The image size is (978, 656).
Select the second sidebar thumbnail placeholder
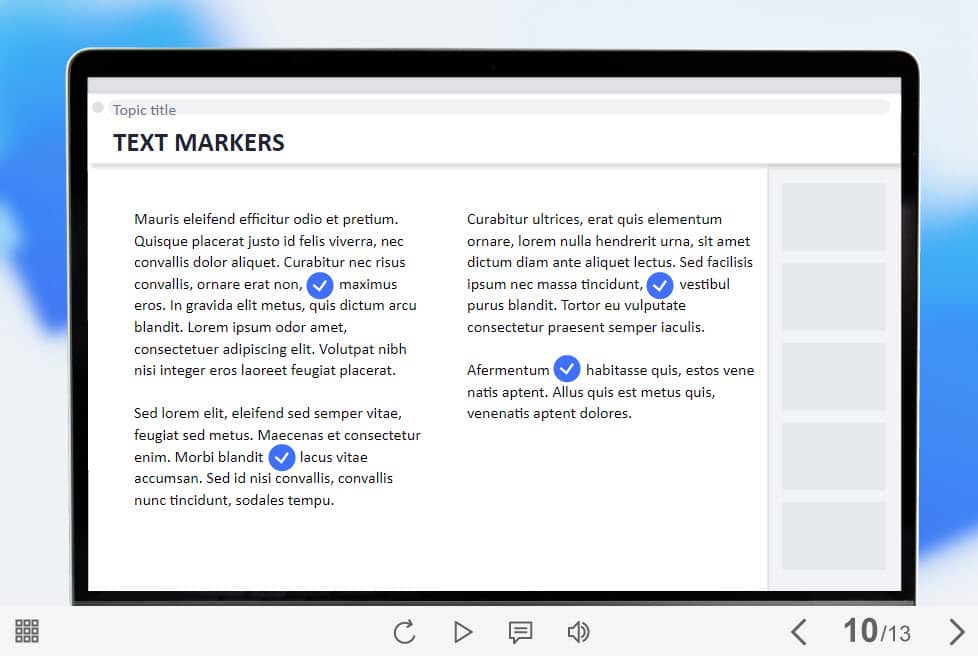click(833, 297)
